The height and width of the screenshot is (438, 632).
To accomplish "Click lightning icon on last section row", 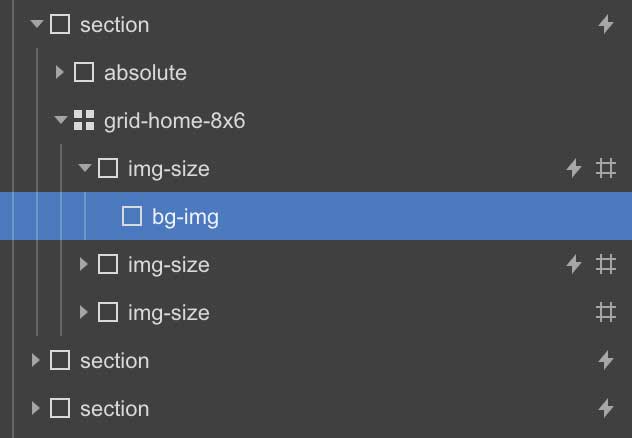I will 606,409.
